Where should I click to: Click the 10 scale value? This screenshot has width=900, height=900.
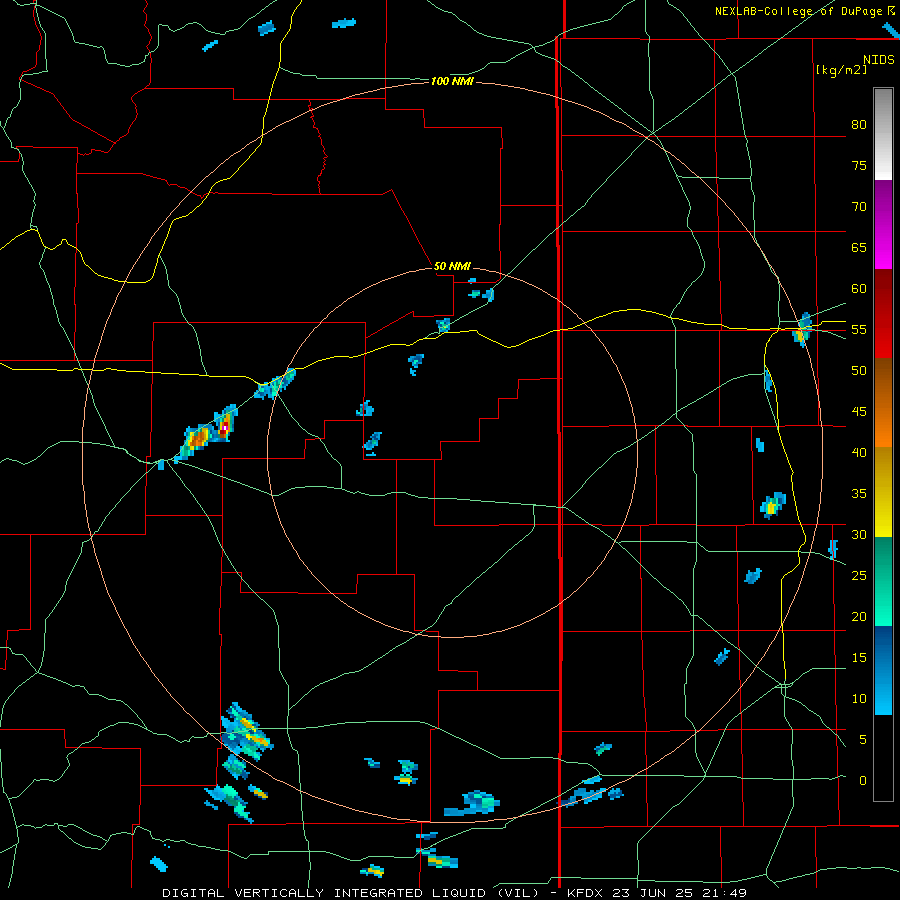pos(859,699)
